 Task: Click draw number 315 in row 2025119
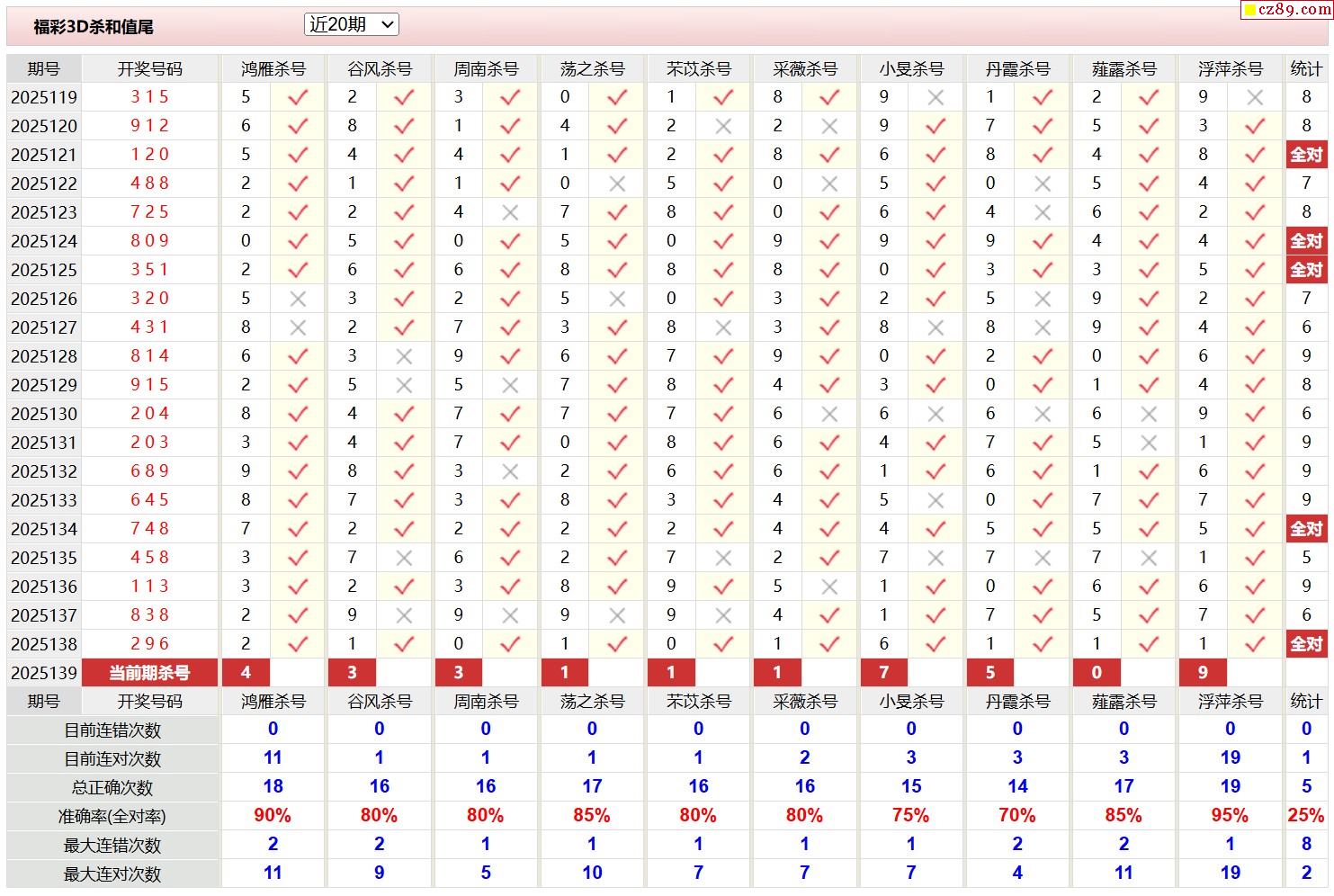pos(149,97)
